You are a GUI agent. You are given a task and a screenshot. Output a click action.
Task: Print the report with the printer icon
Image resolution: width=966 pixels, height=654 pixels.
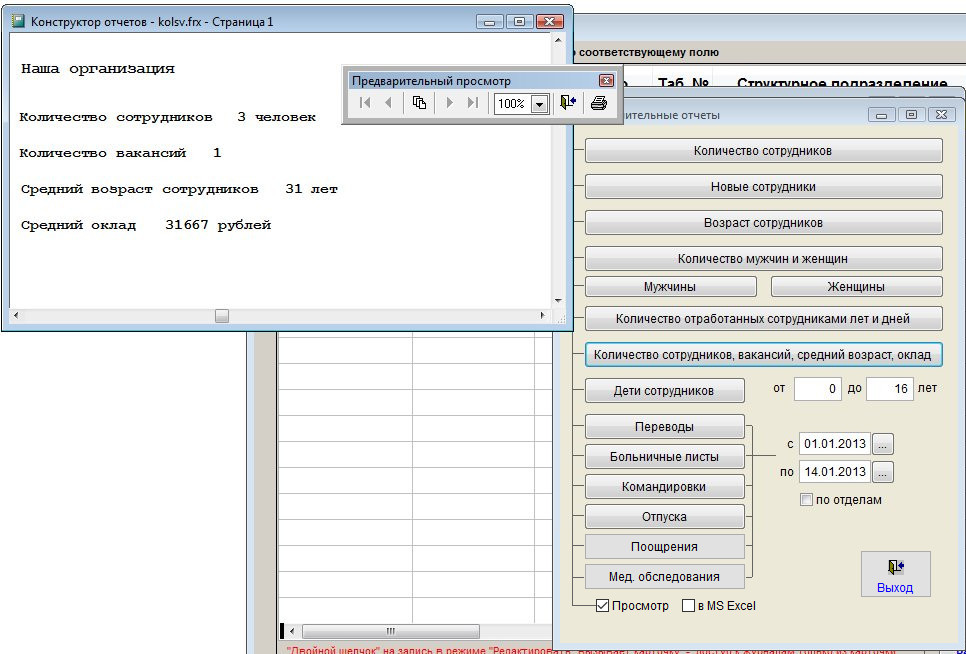click(x=598, y=103)
